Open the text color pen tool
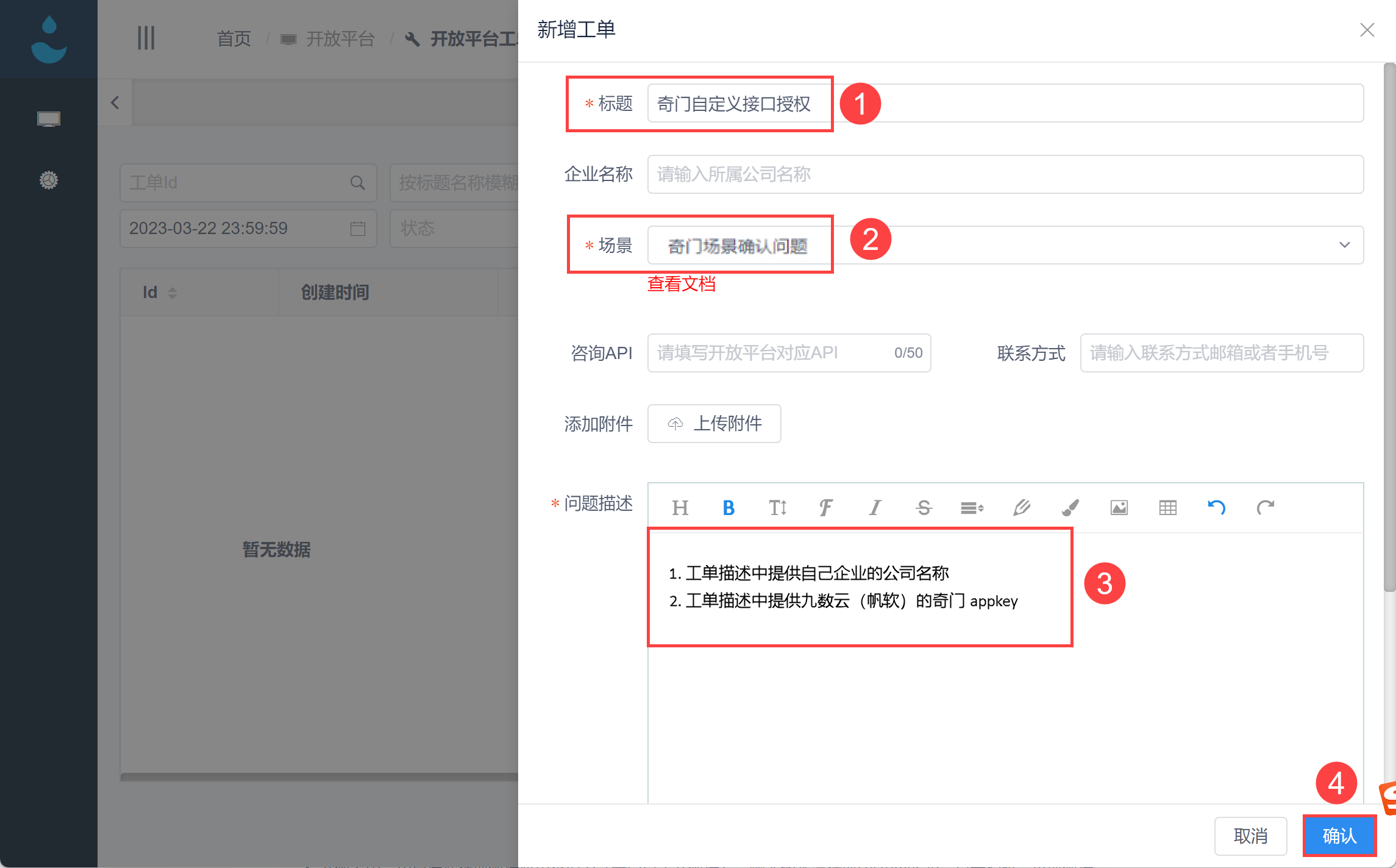This screenshot has width=1396, height=868. click(1021, 507)
